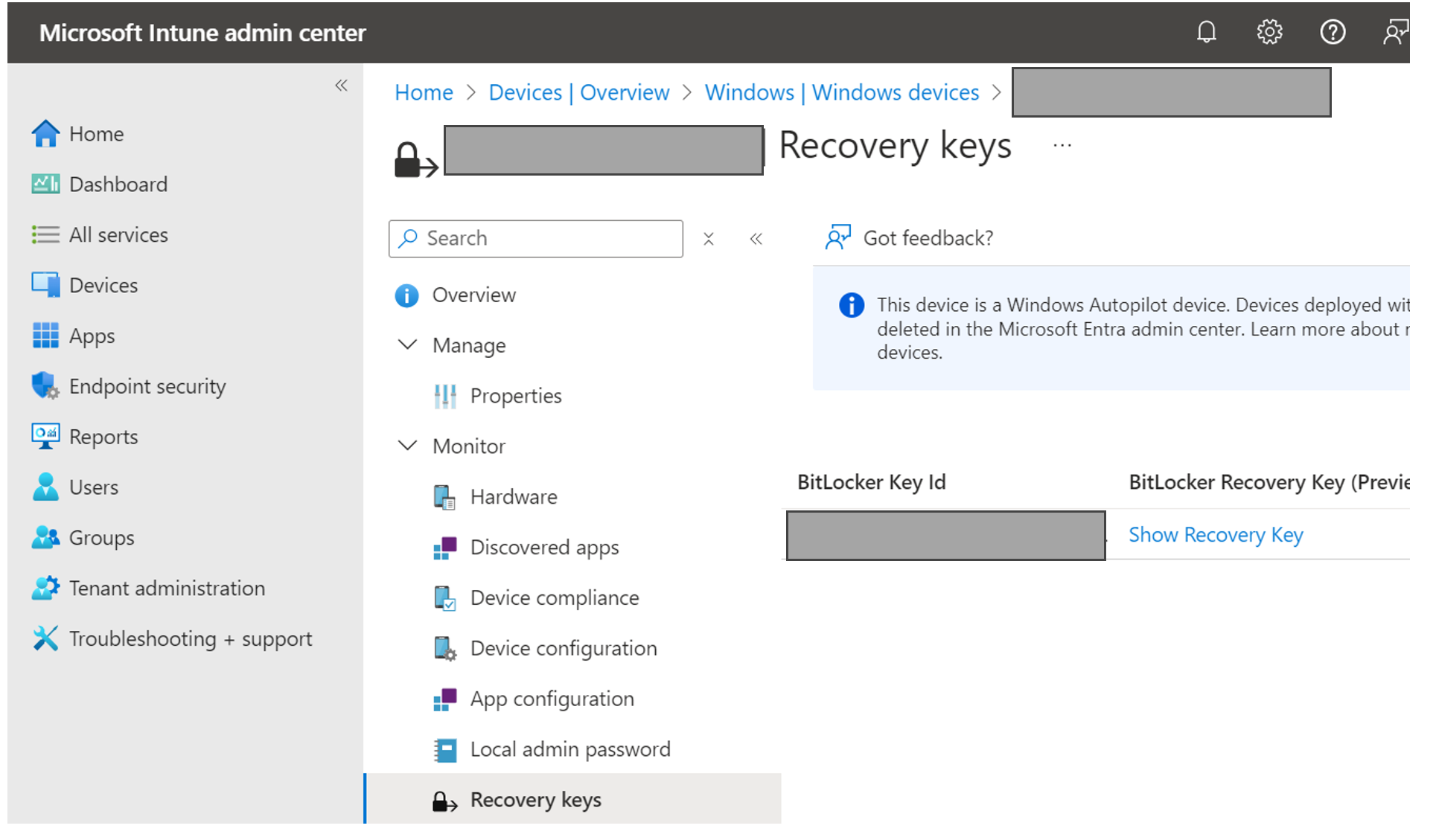Viewport: 1436px width, 840px height.
Task: Click the BitLocker Key Id column header
Action: pyautogui.click(x=871, y=482)
